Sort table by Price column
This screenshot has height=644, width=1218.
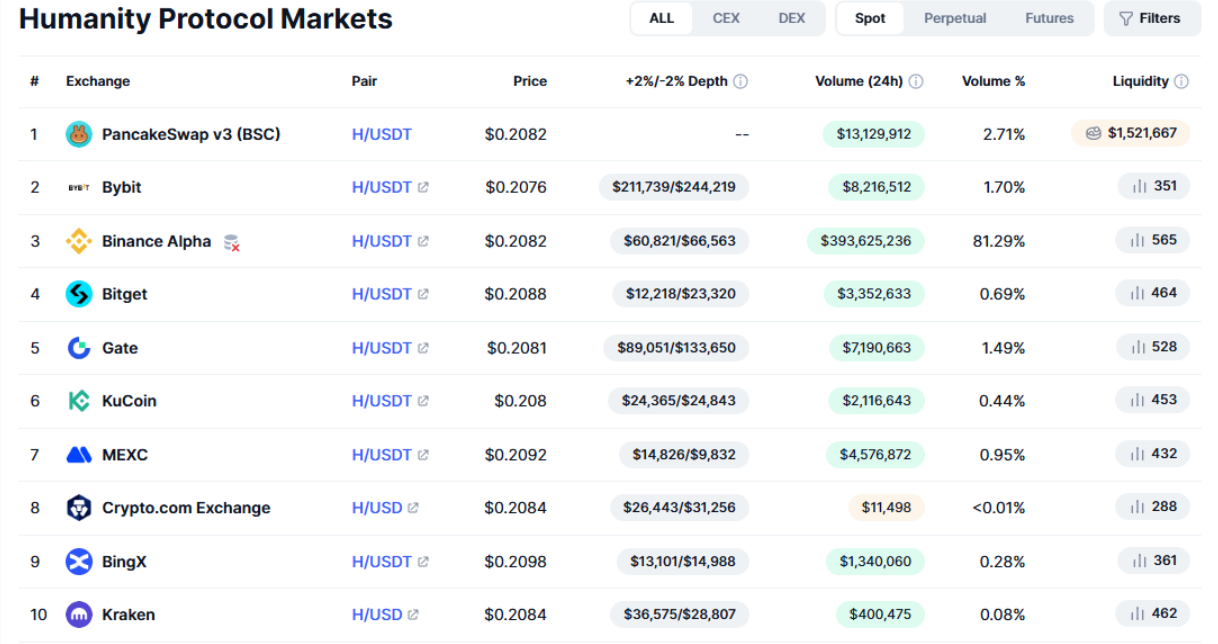(x=530, y=81)
